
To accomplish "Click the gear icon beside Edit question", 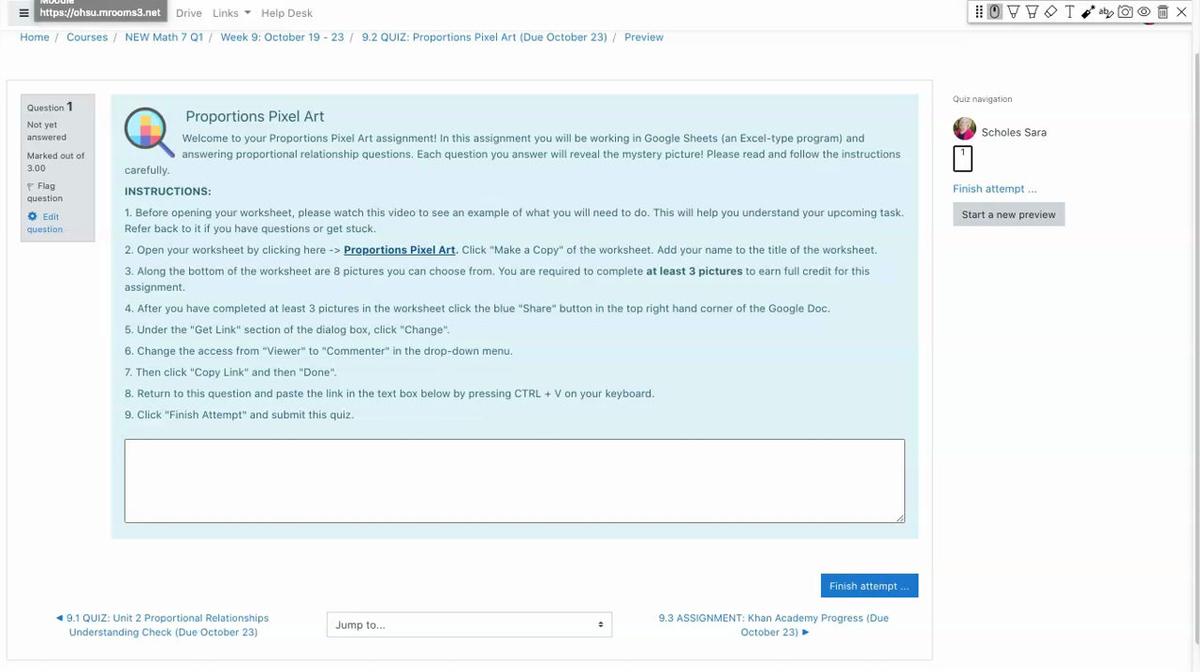I will [32, 216].
